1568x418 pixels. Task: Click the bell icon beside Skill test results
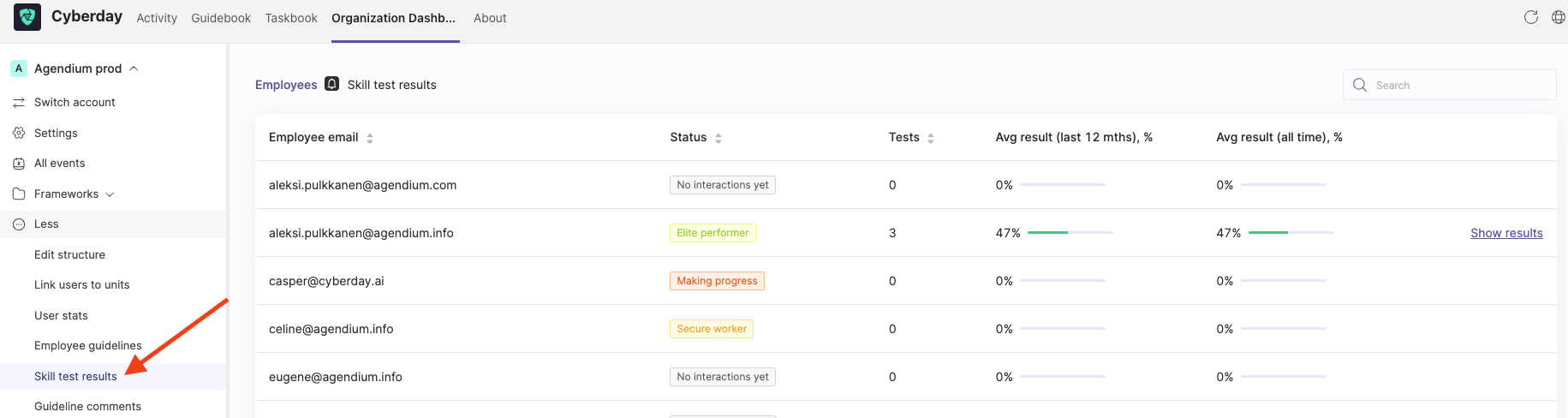coord(332,84)
